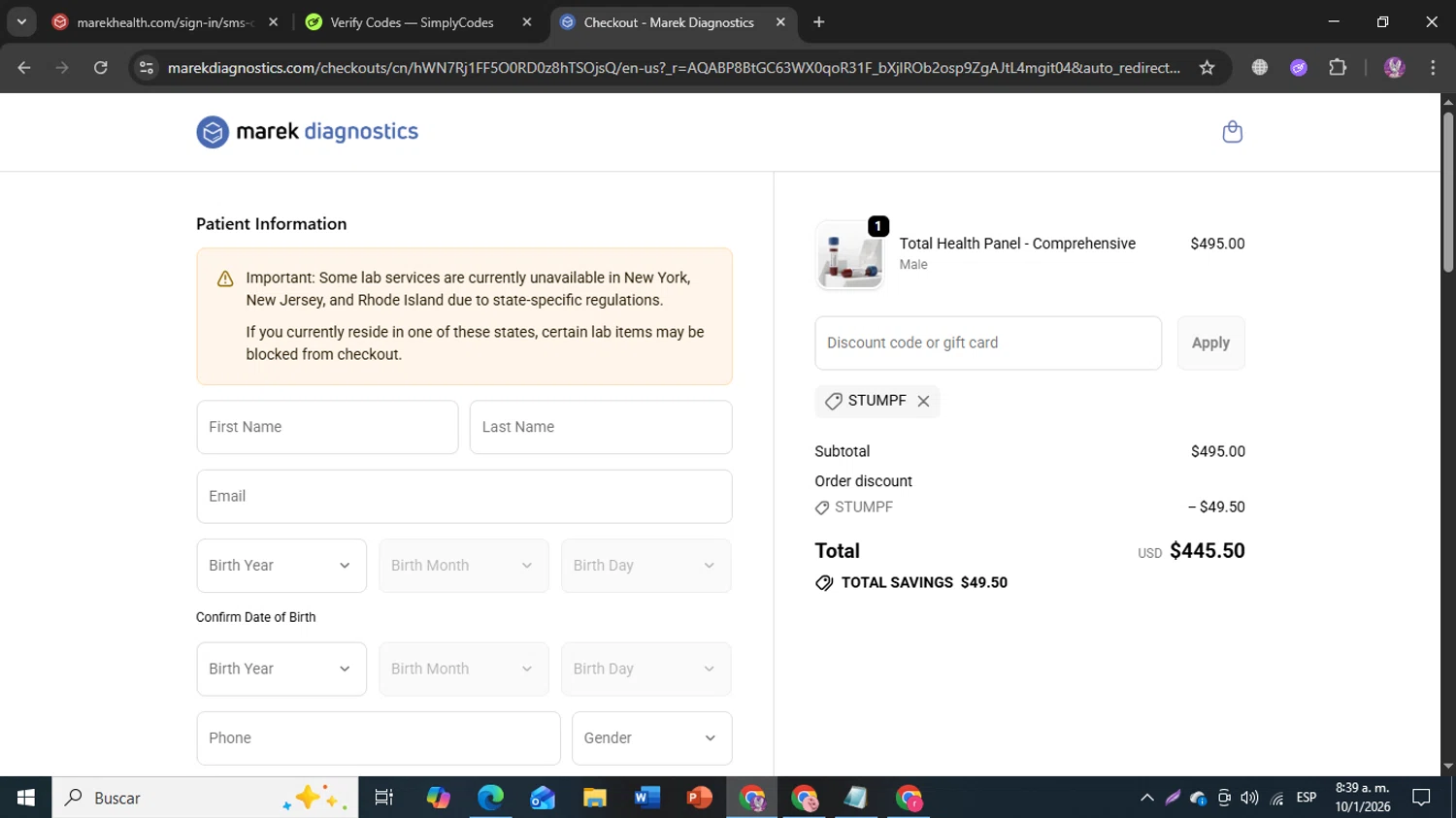Open Microsoft Word from taskbar
1456x818 pixels.
pyautogui.click(x=646, y=798)
